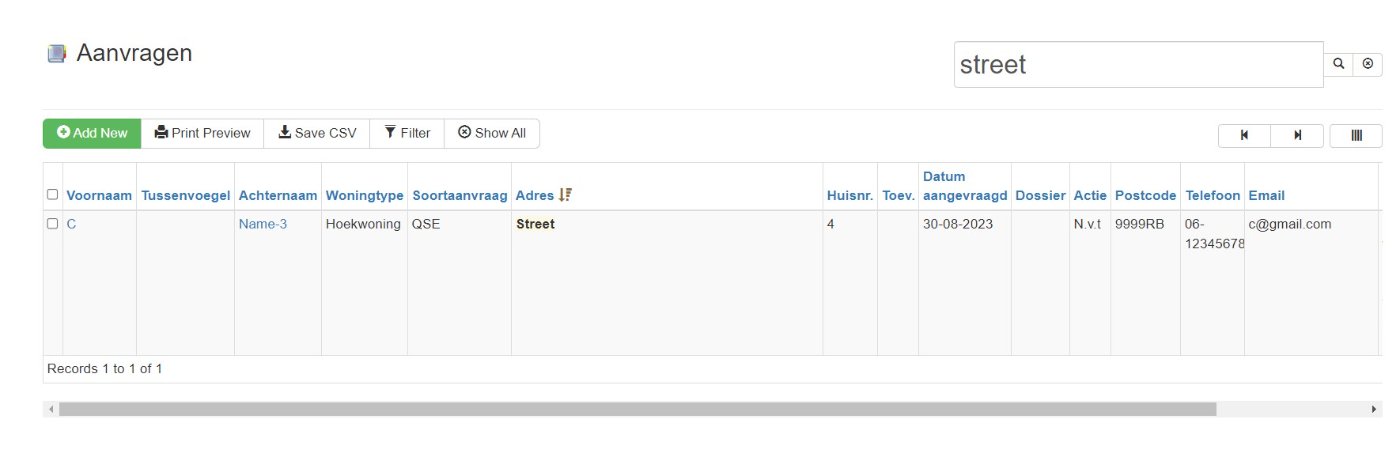Image resolution: width=1400 pixels, height=472 pixels.
Task: Click the Aanvragen notebook icon
Action: point(57,54)
